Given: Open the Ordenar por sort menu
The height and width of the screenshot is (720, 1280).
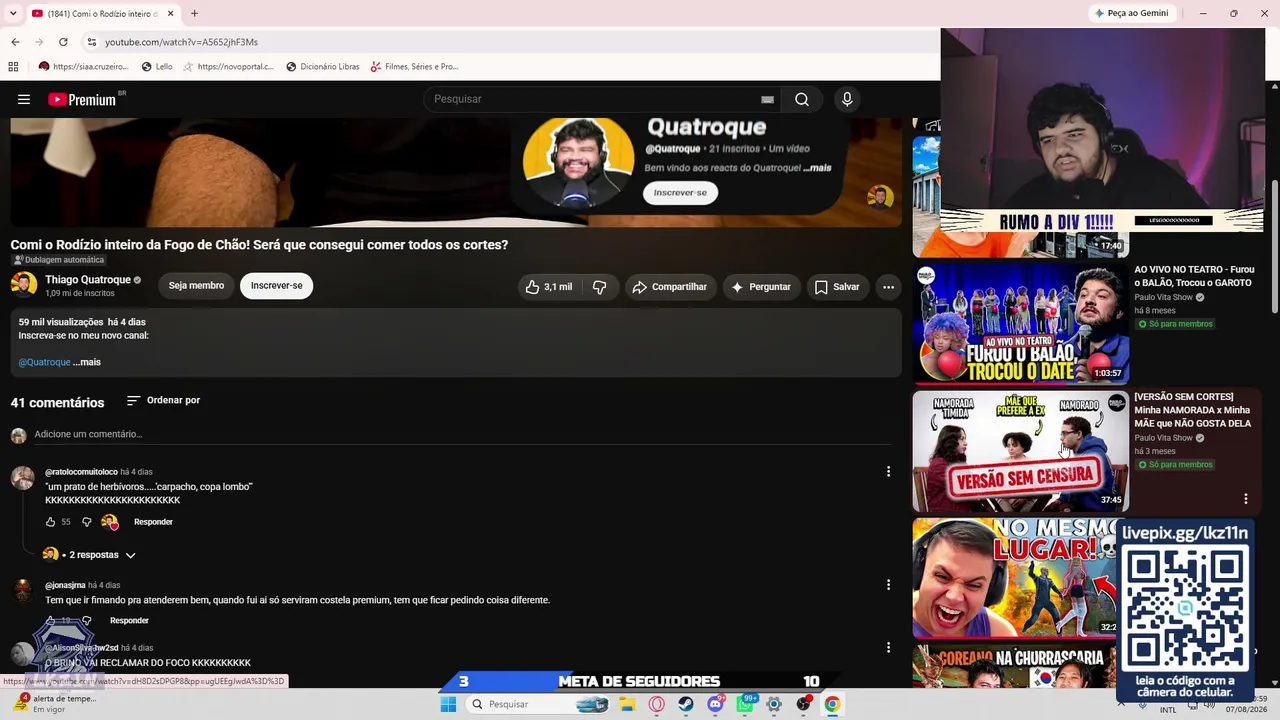Looking at the screenshot, I should pos(163,400).
